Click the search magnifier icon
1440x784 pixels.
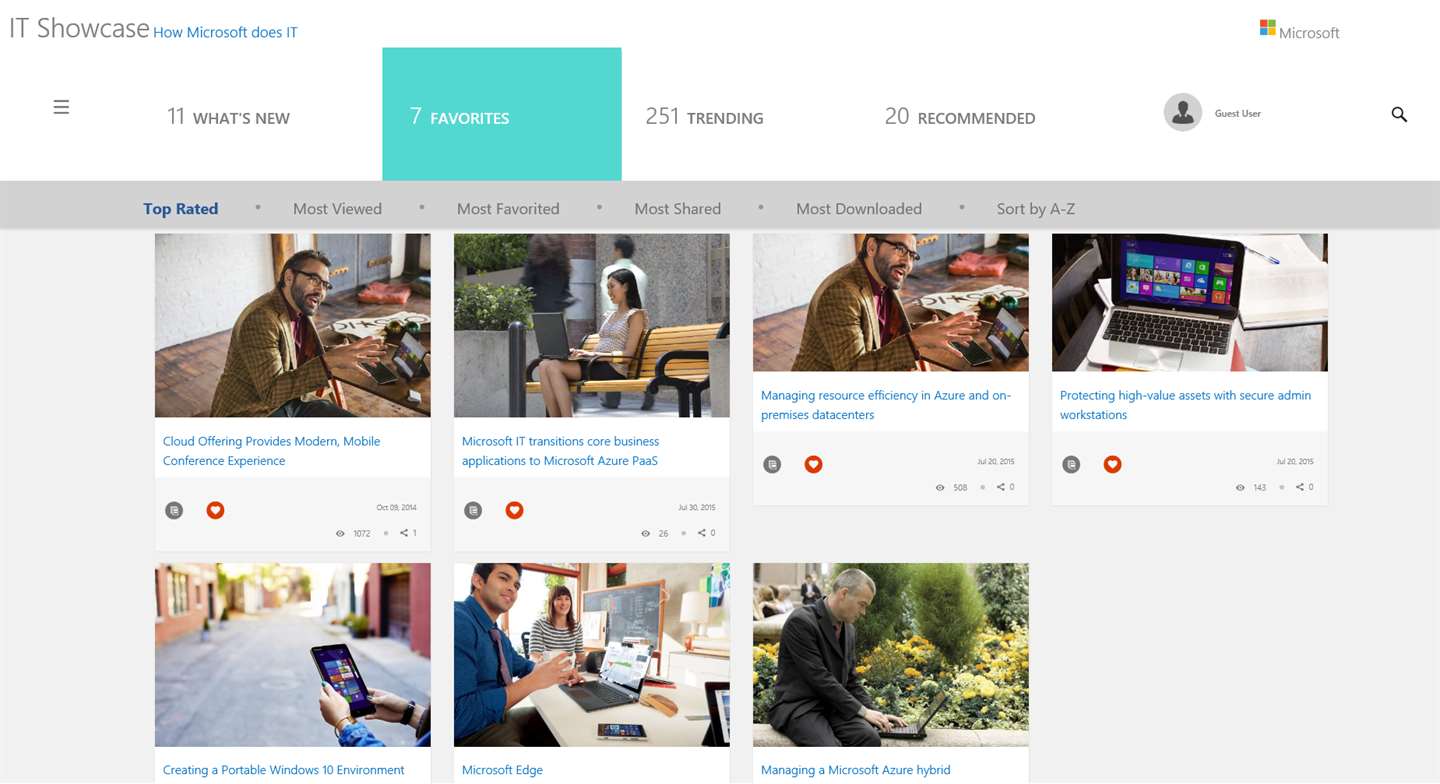tap(1399, 115)
